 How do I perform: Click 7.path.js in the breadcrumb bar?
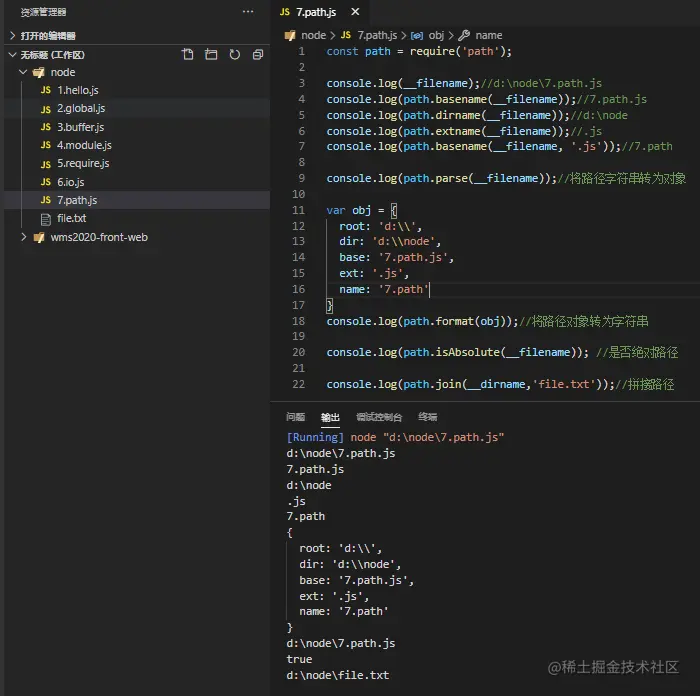pos(377,35)
